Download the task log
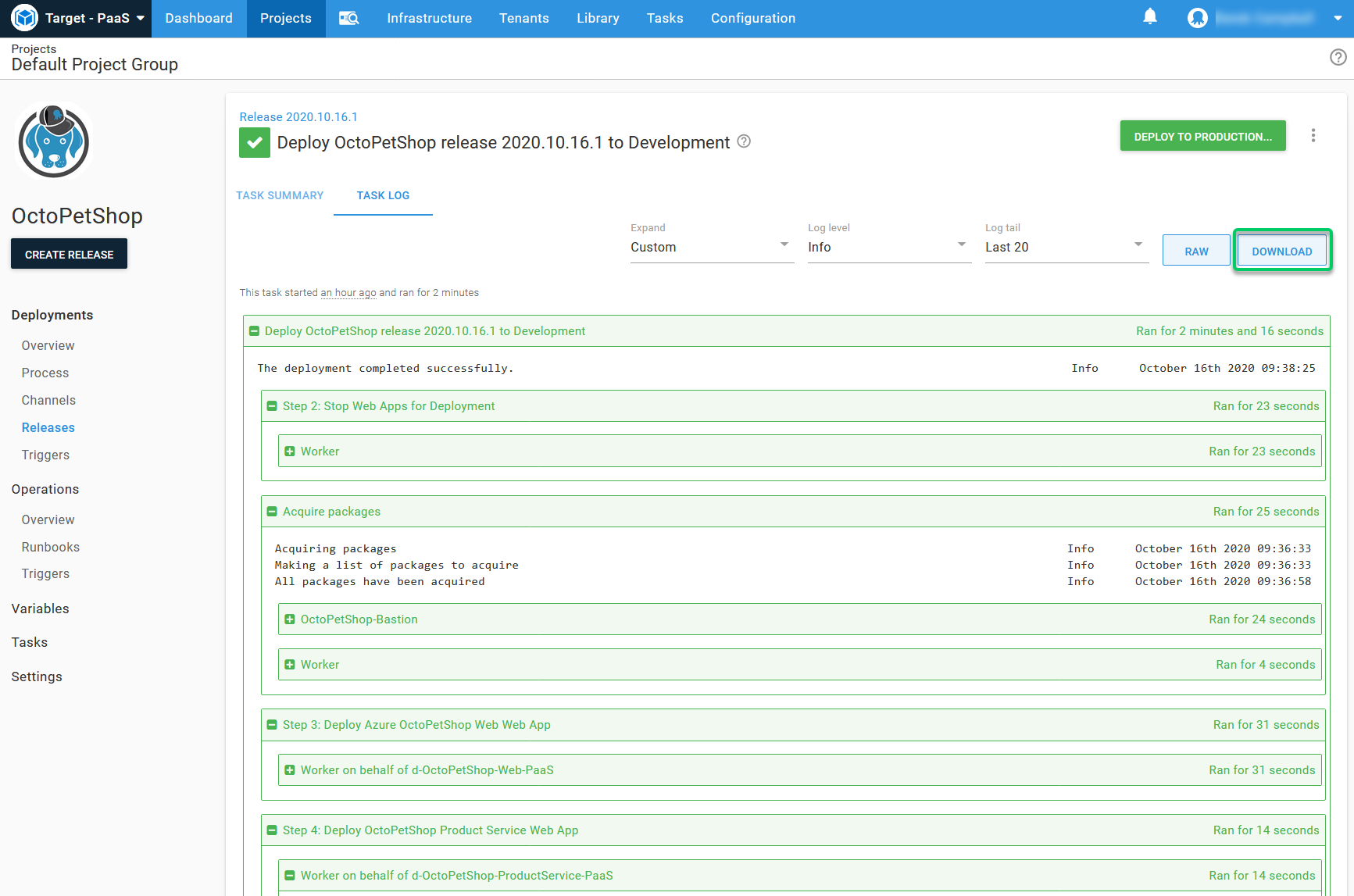 point(1281,251)
